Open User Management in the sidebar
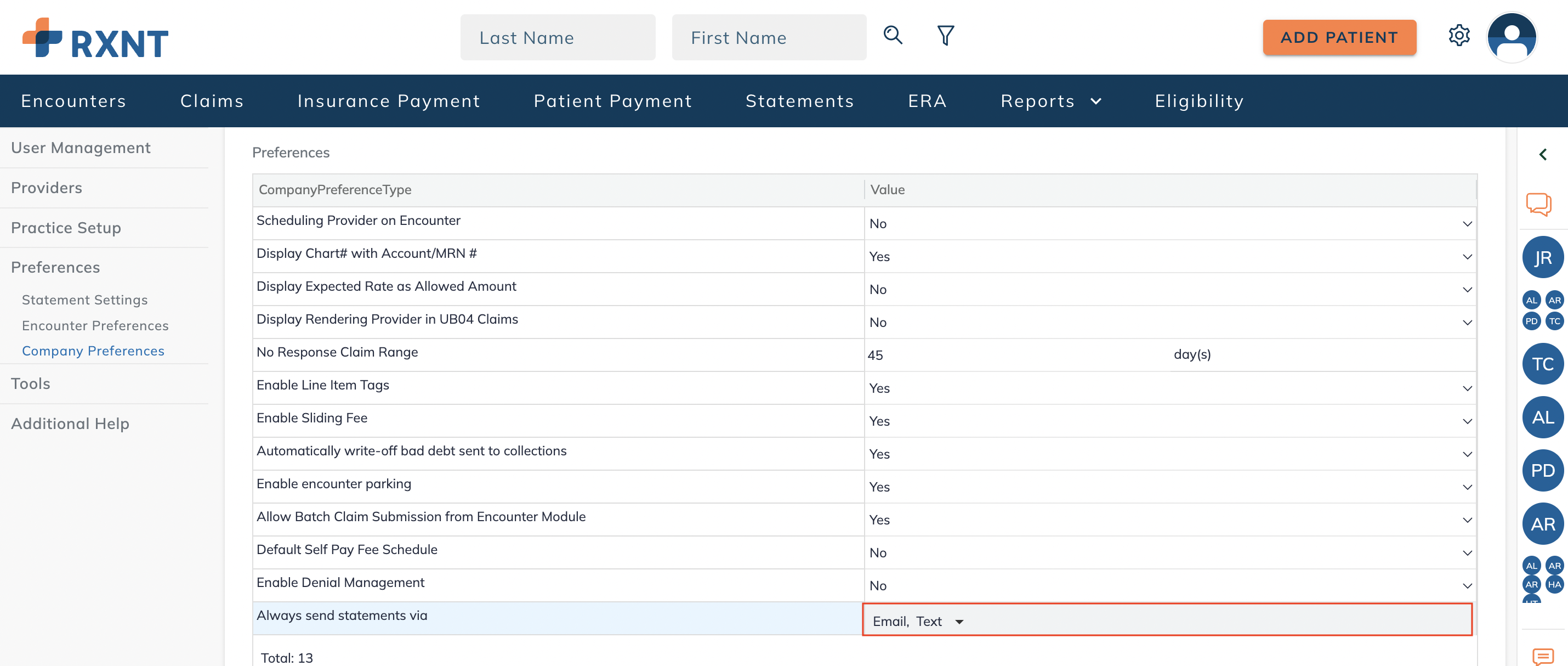The height and width of the screenshot is (666, 1568). point(81,148)
